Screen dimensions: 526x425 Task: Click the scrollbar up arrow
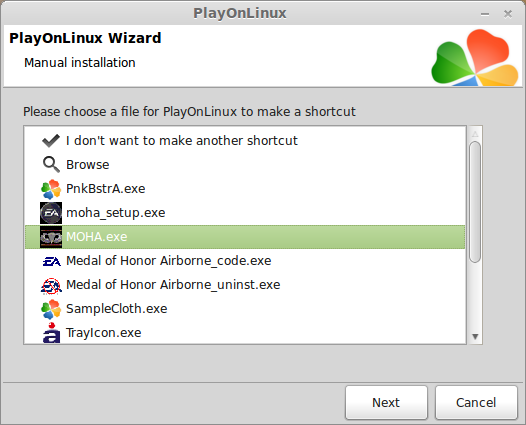point(475,134)
